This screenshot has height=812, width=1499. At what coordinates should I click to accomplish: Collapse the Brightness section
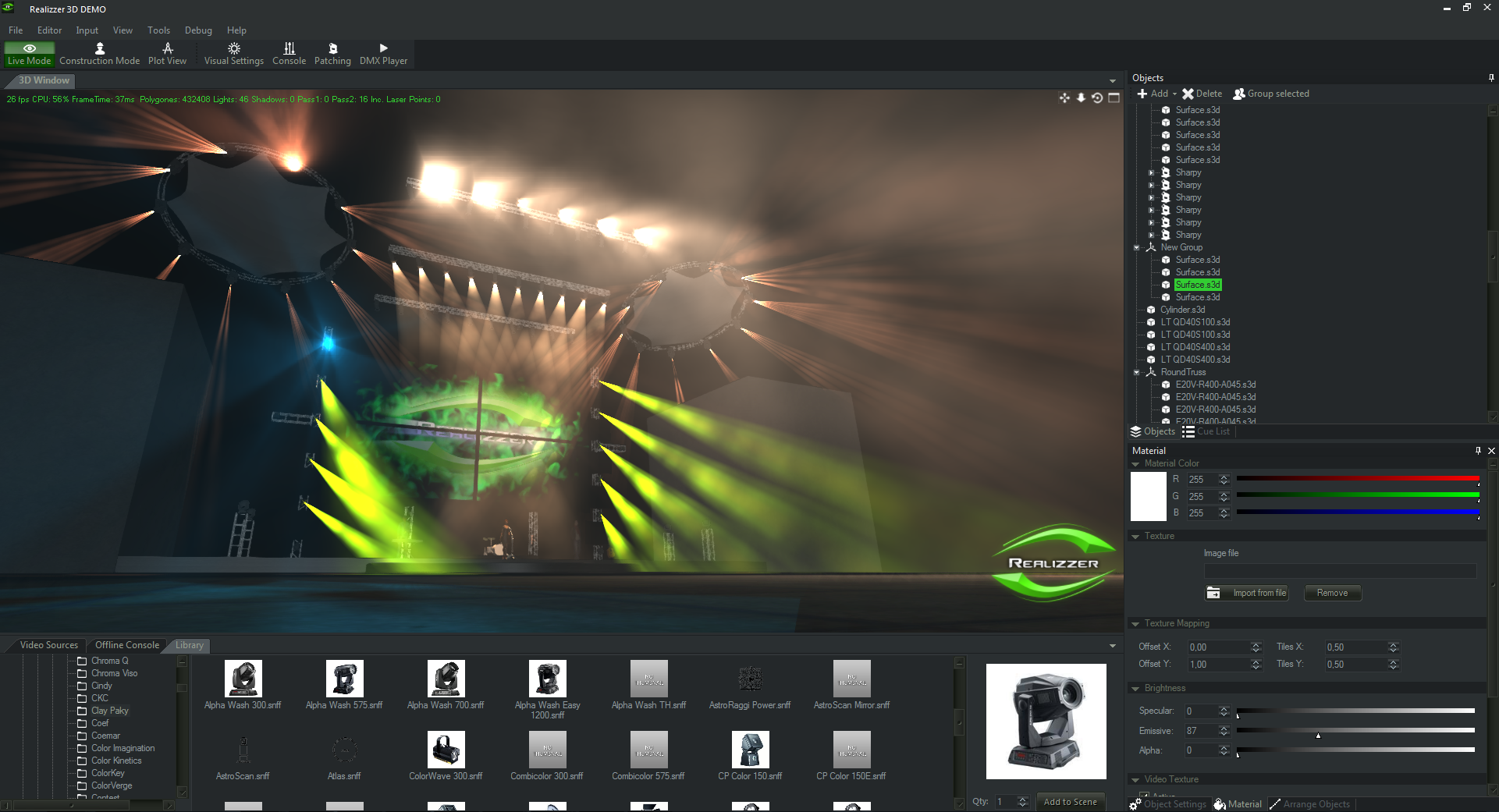coord(1135,688)
